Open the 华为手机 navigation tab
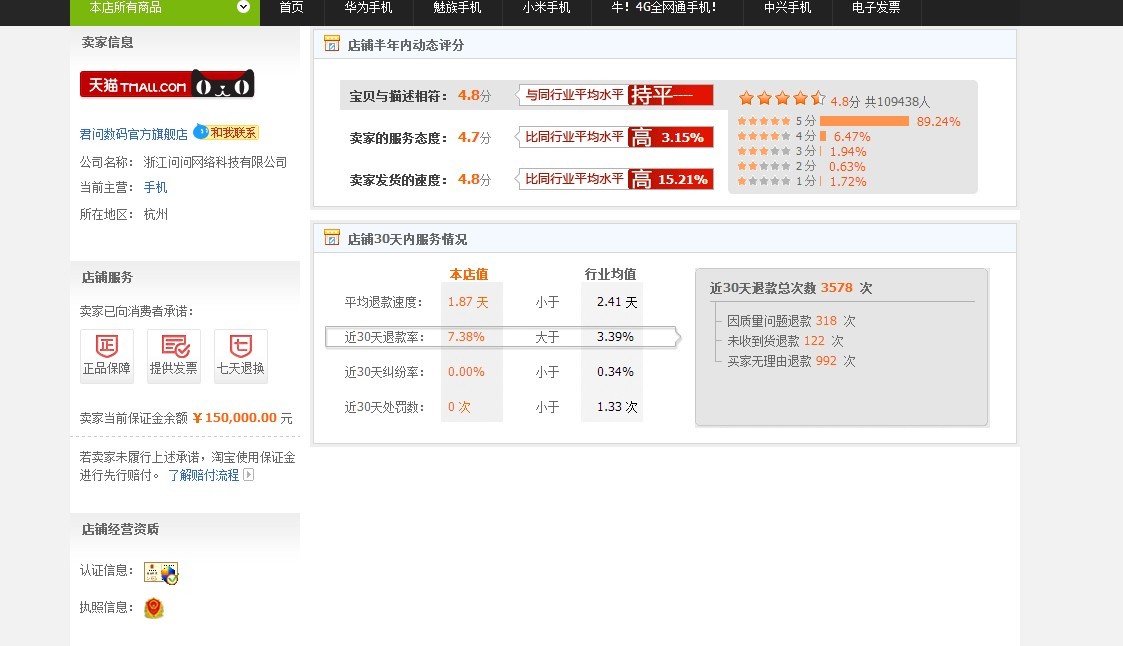1123x646 pixels. (368, 8)
